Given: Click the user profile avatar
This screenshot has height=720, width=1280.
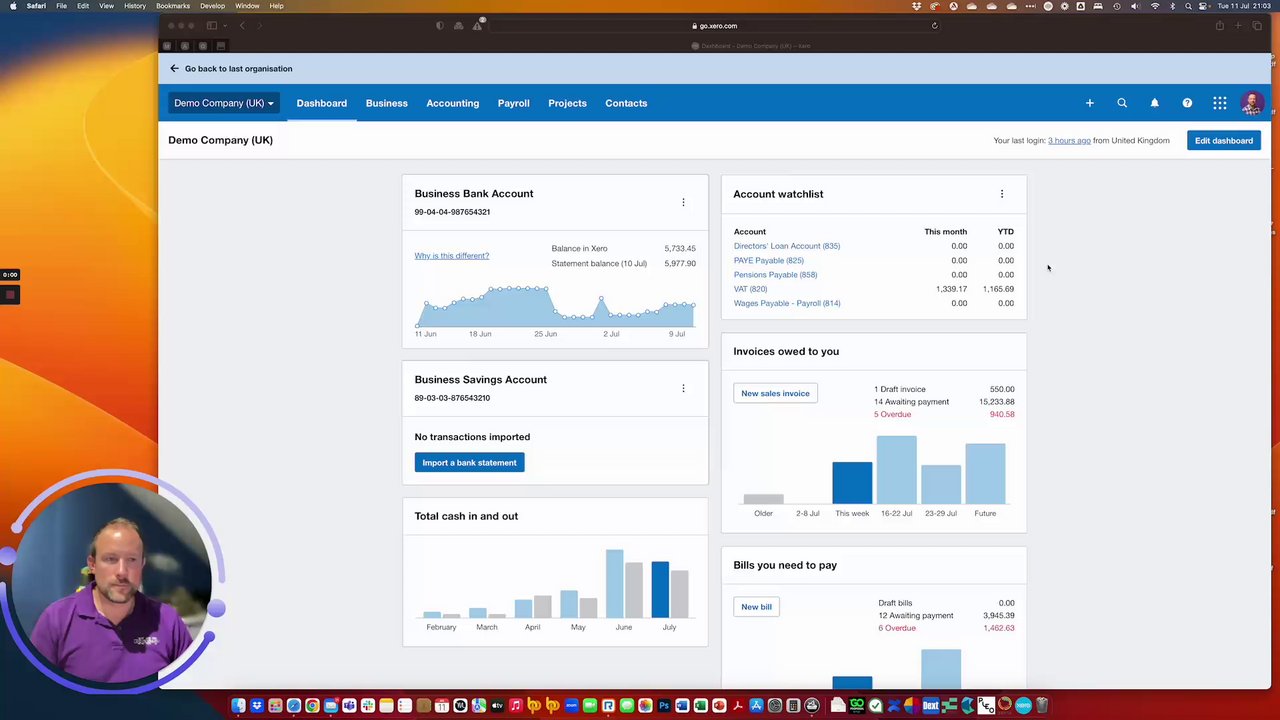Looking at the screenshot, I should point(1251,103).
